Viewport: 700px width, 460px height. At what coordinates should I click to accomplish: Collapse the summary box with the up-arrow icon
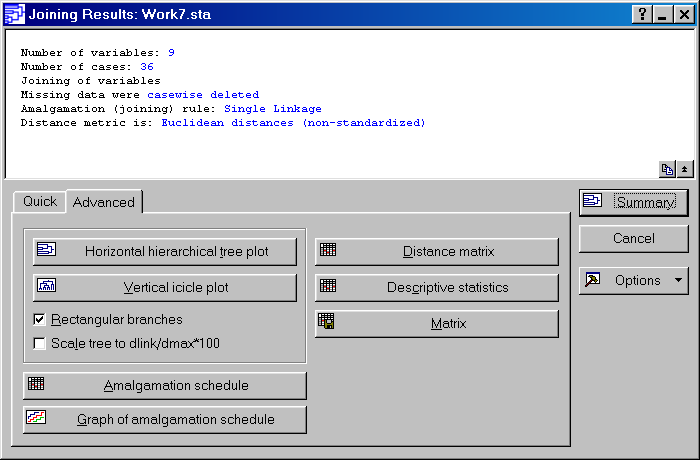coord(684,169)
